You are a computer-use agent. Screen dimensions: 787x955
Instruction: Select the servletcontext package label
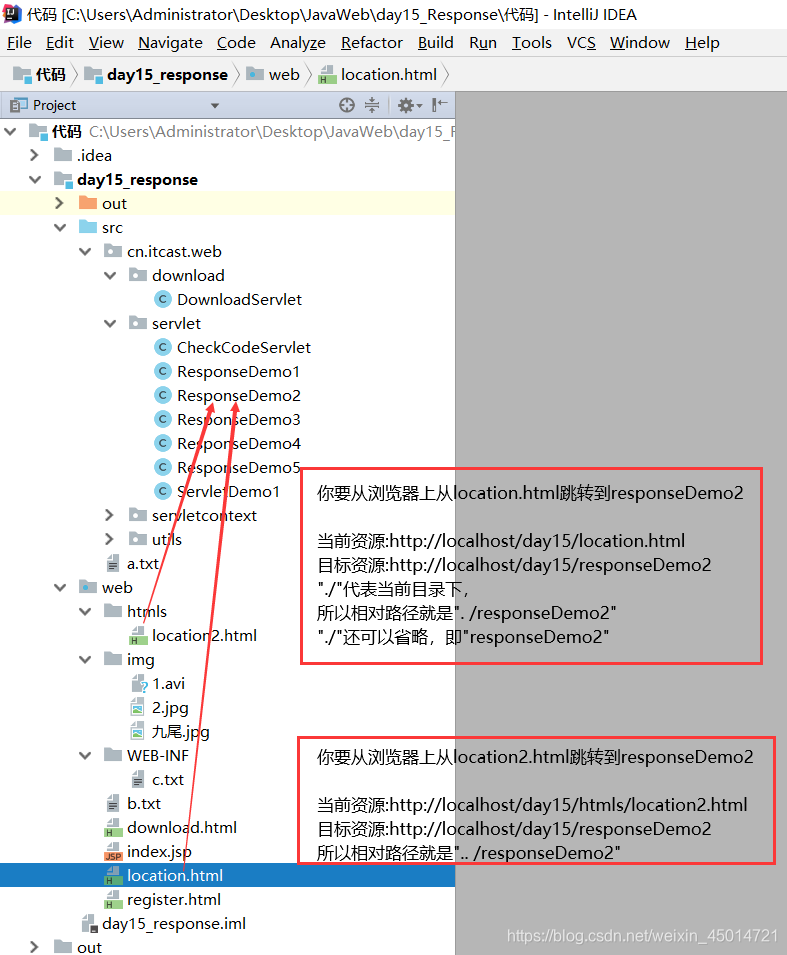click(x=204, y=515)
